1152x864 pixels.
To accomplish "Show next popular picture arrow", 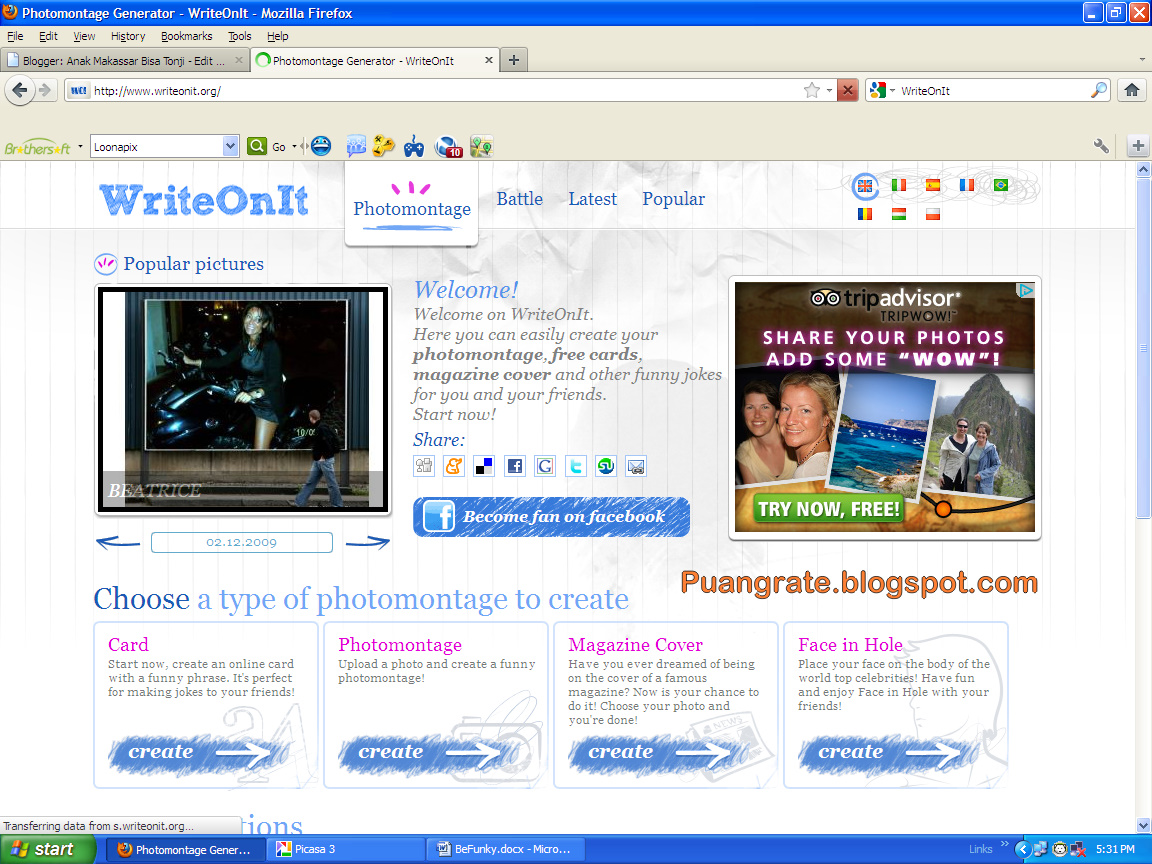I will pyautogui.click(x=367, y=543).
